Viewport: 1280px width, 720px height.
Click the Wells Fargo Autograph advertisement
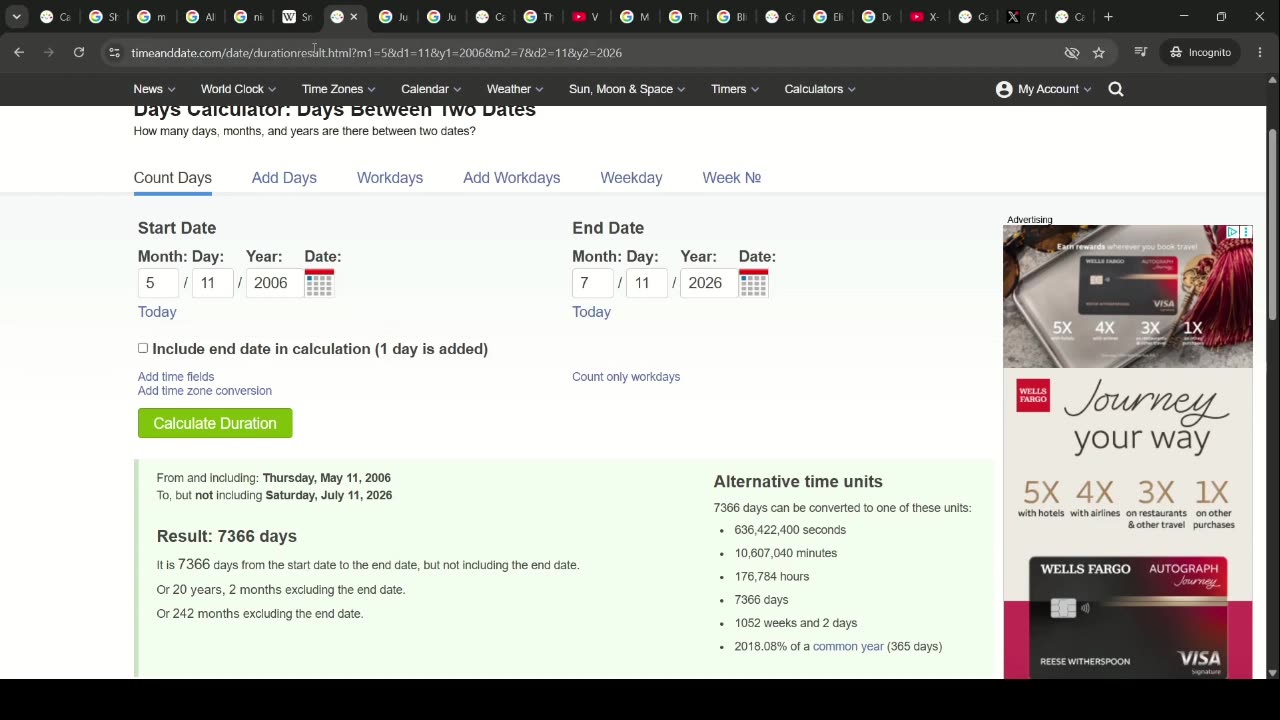coord(1128,452)
